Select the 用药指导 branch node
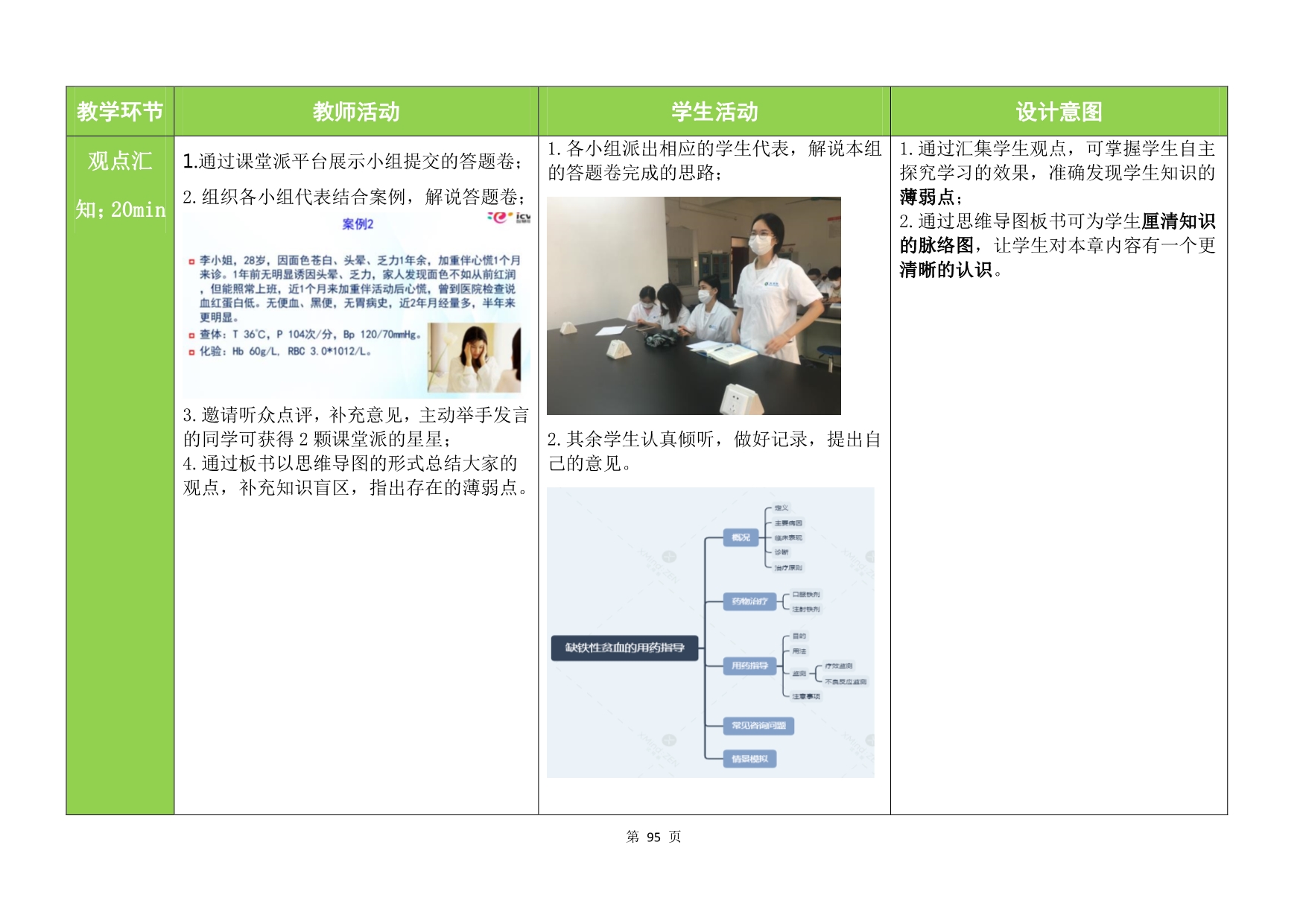The width and height of the screenshot is (1306, 924). pos(749,665)
